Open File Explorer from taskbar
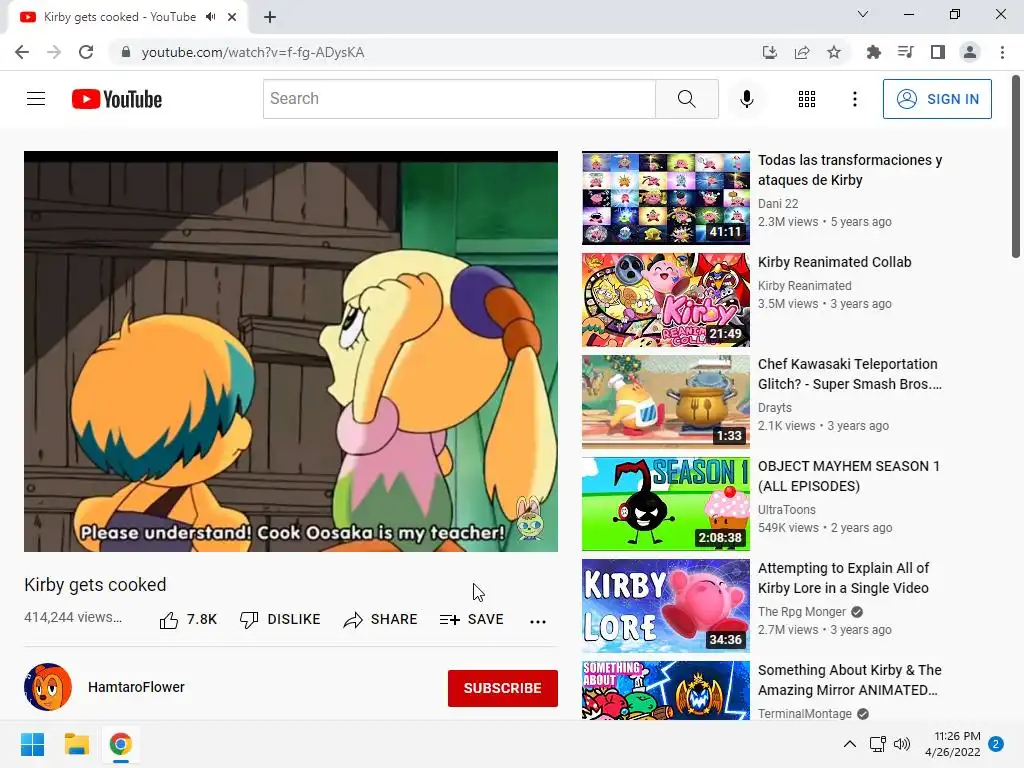Viewport: 1024px width, 768px height. [x=76, y=744]
